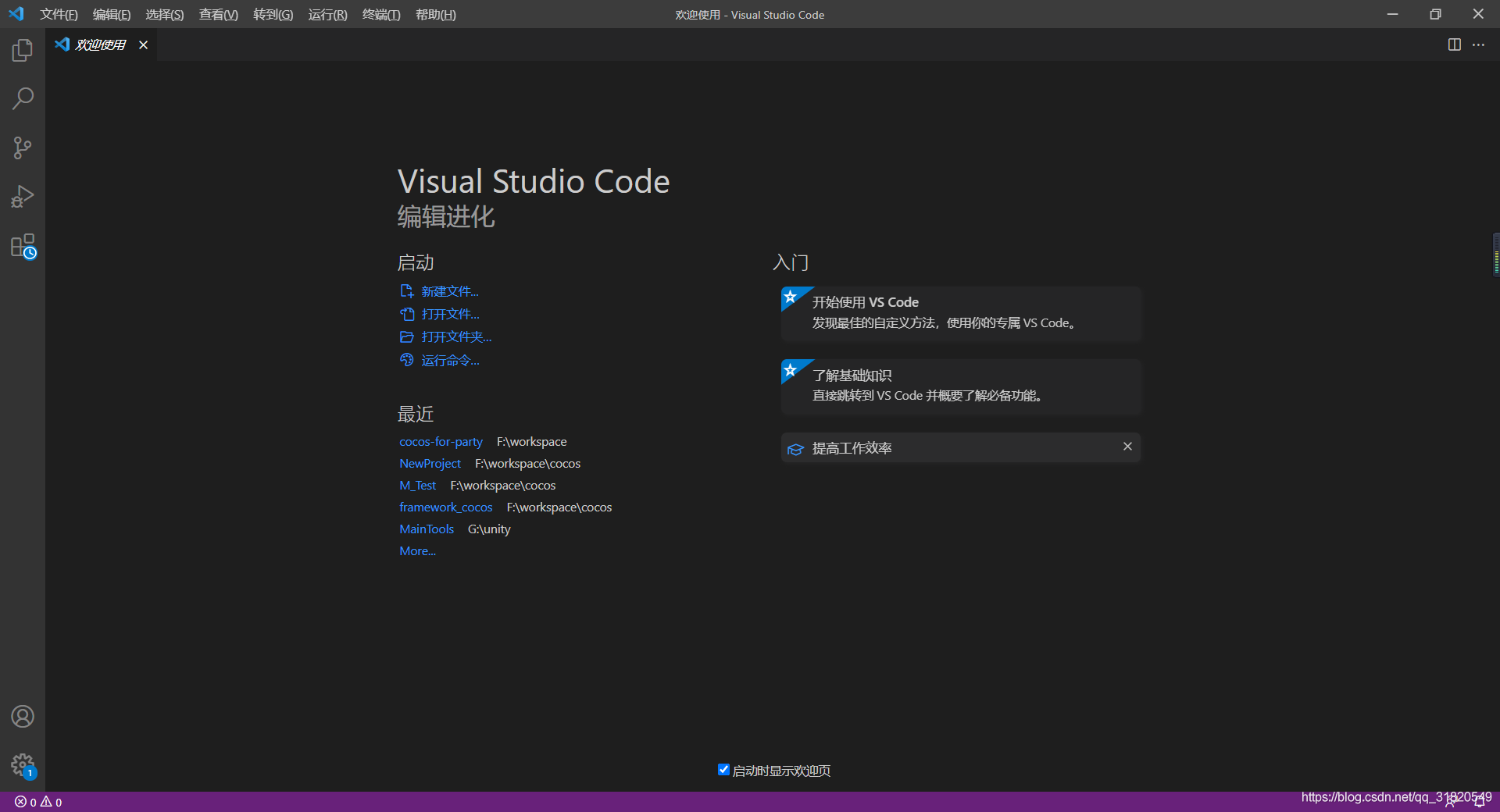Viewport: 1500px width, 812px height.
Task: Open recent project cocos-for-party
Action: point(441,442)
